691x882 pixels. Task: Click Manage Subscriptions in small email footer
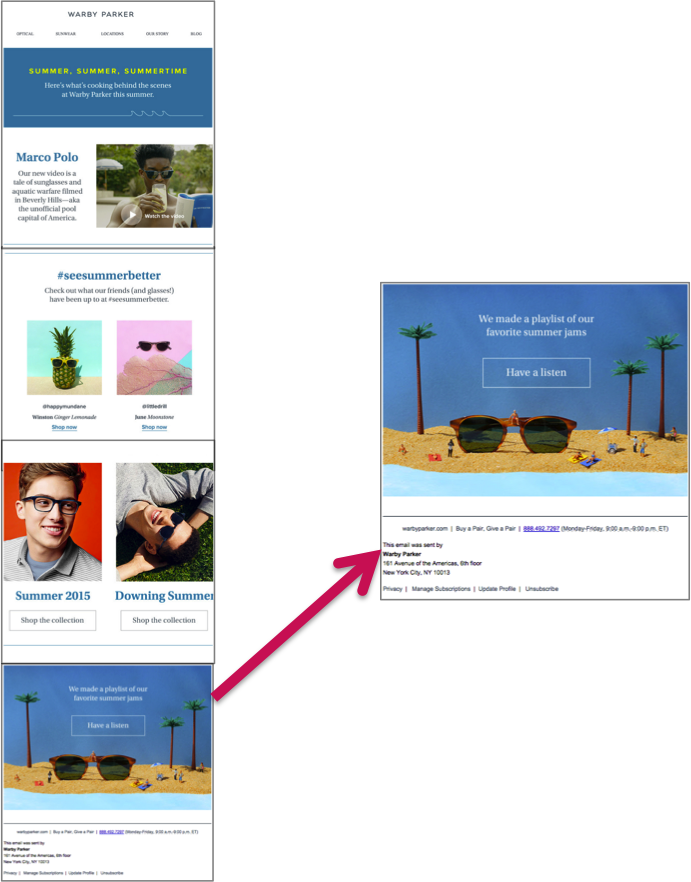(43, 873)
